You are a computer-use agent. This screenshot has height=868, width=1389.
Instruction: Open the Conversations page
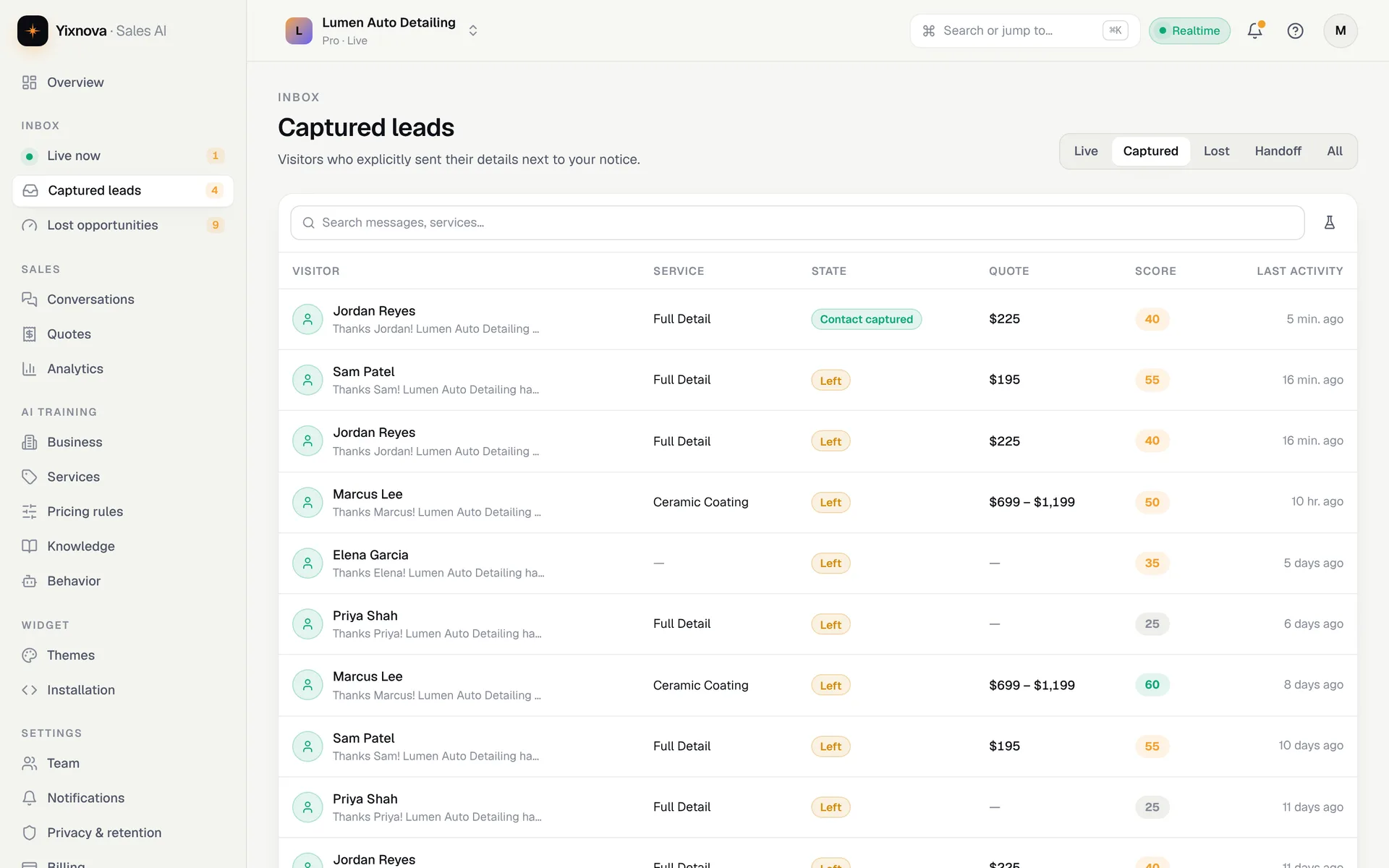tap(123, 299)
